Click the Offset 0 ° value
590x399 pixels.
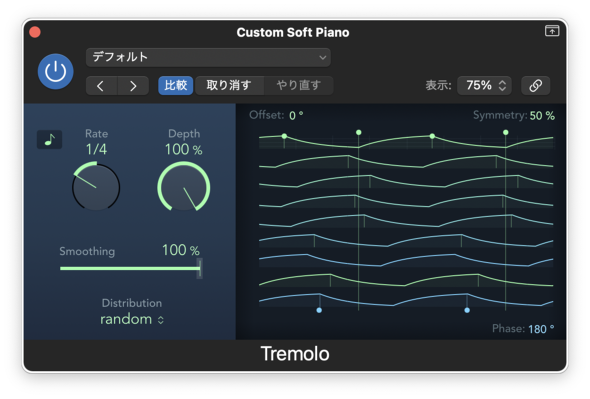click(296, 115)
